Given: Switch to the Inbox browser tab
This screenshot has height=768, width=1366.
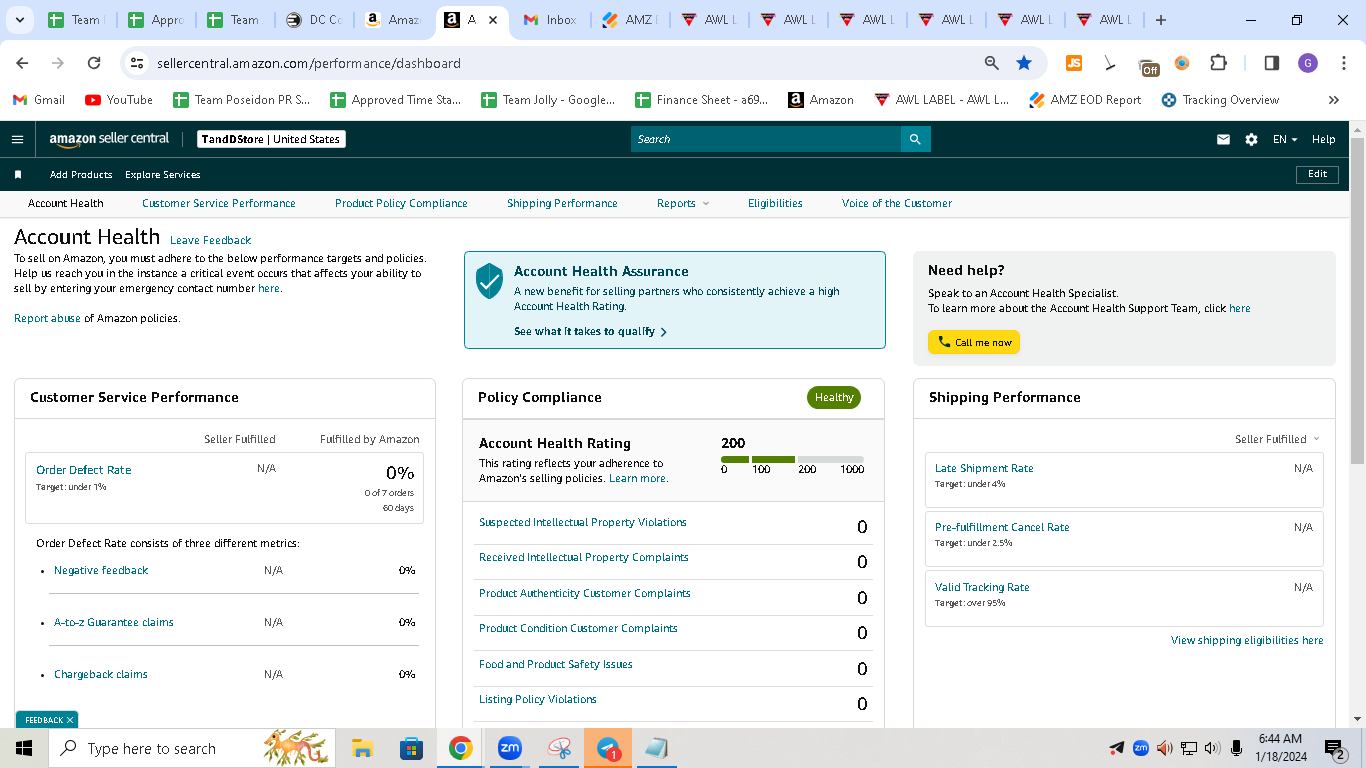Looking at the screenshot, I should tap(550, 20).
